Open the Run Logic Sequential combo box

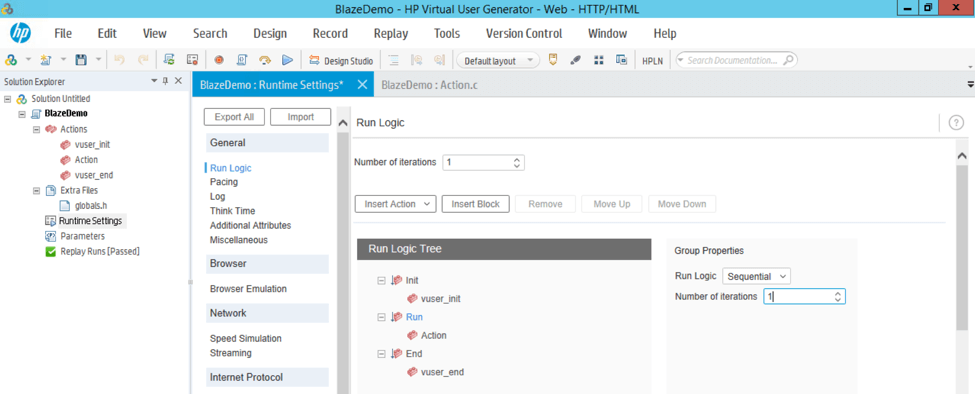756,276
